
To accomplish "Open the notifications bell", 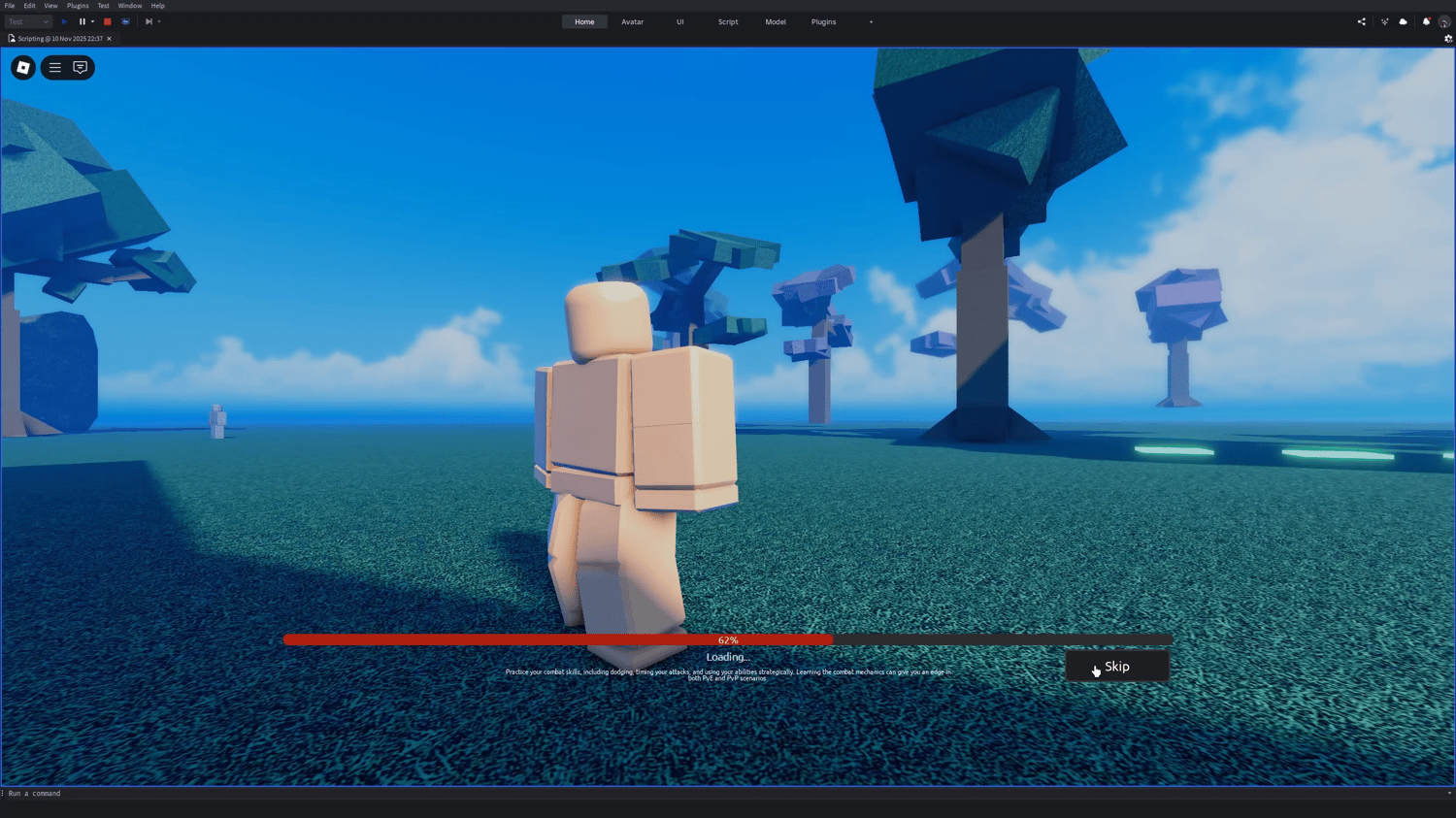I will pyautogui.click(x=1426, y=21).
